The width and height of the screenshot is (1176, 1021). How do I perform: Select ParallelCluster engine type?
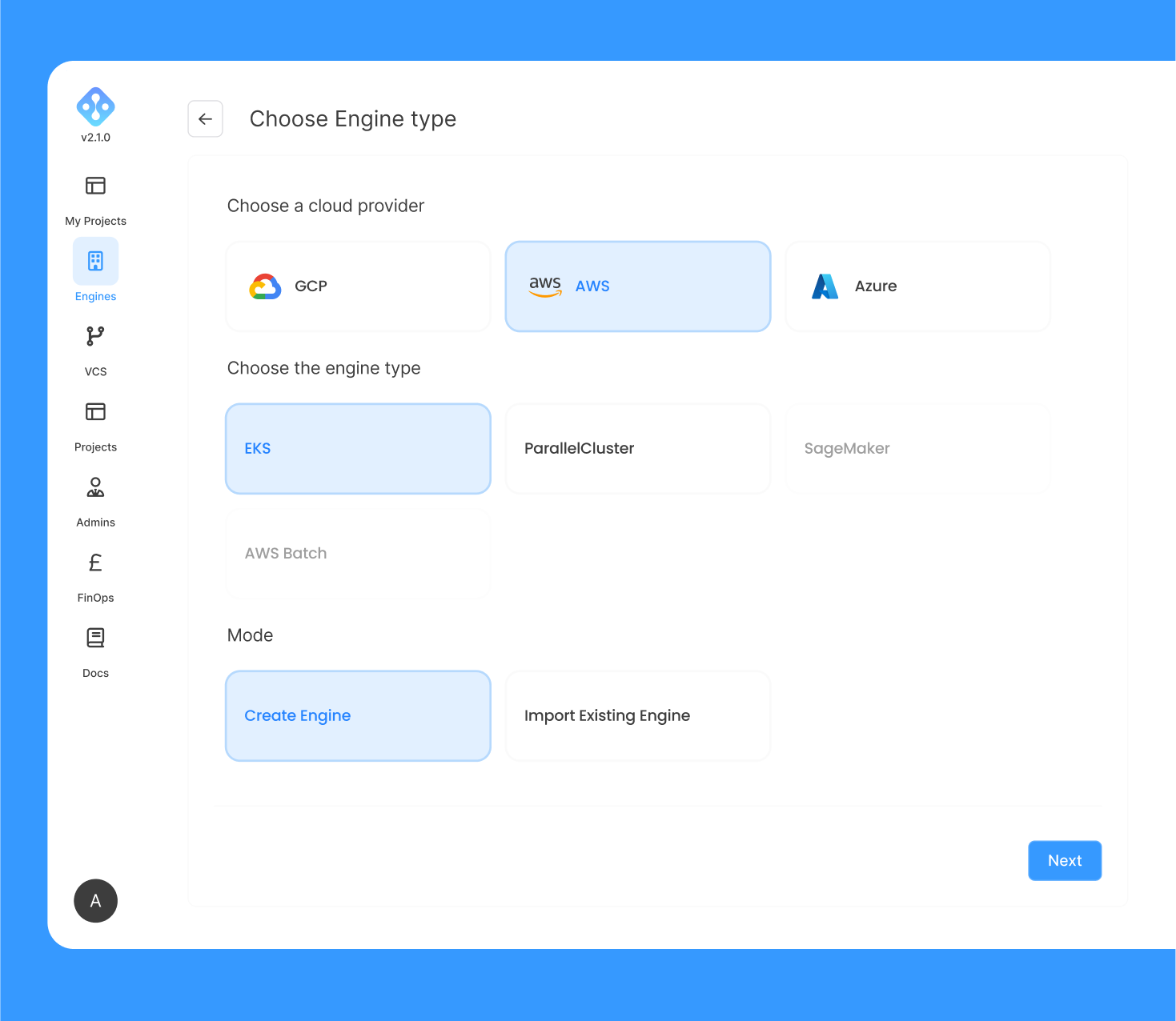pos(638,449)
